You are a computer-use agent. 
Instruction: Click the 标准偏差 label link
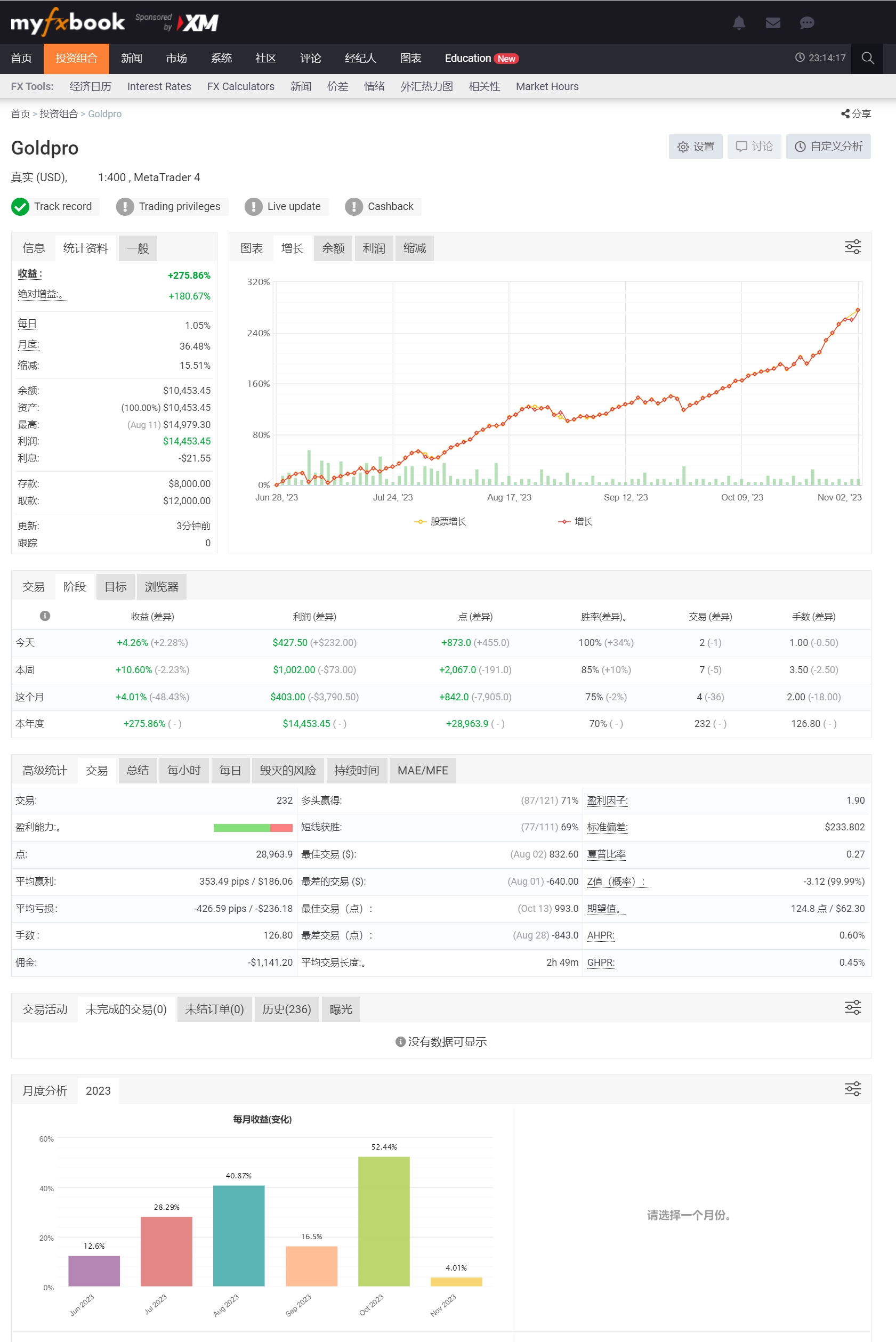(x=608, y=827)
